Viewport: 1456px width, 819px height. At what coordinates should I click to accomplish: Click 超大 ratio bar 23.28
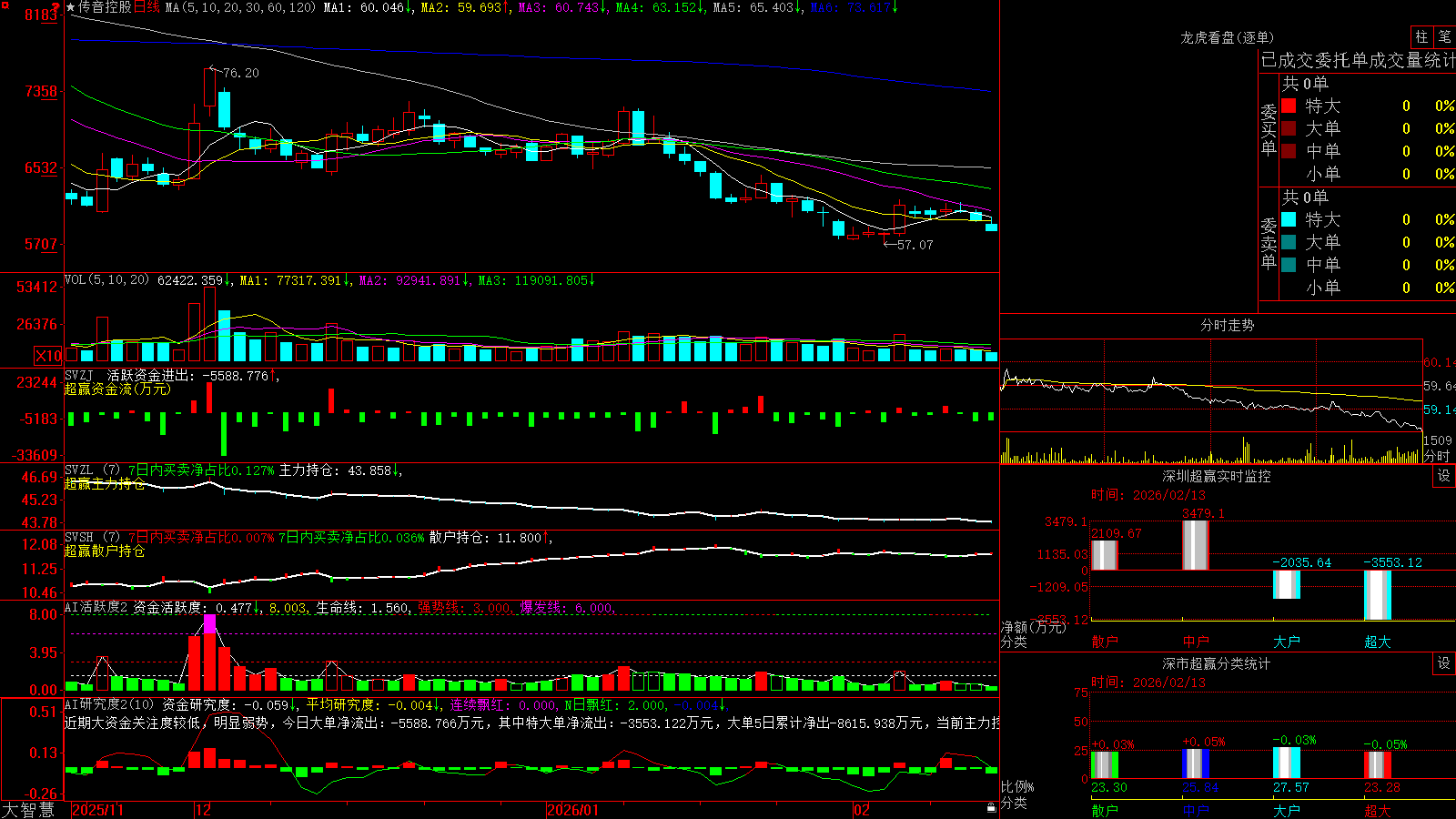[1377, 764]
